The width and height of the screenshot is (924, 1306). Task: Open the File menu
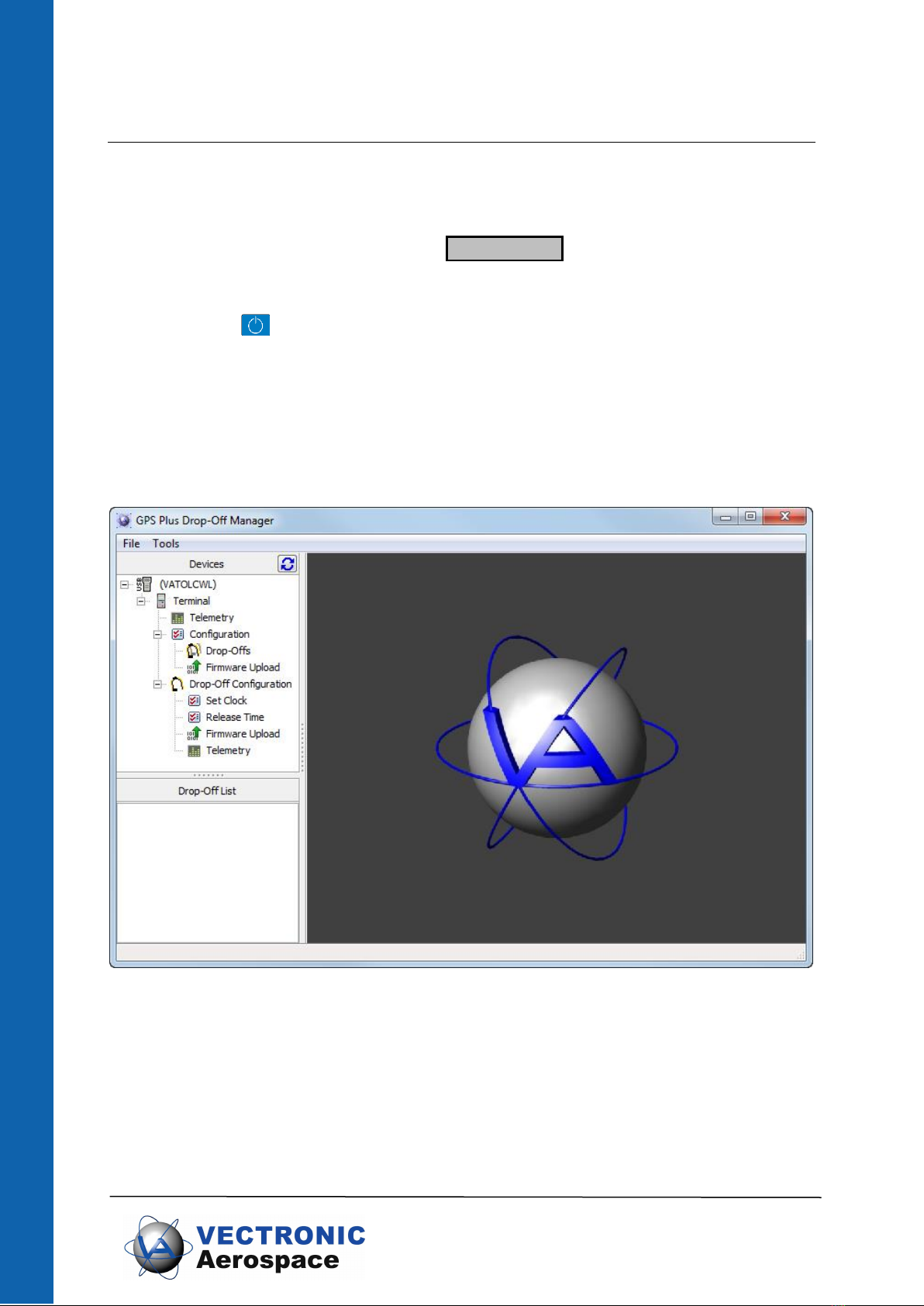coord(132,543)
